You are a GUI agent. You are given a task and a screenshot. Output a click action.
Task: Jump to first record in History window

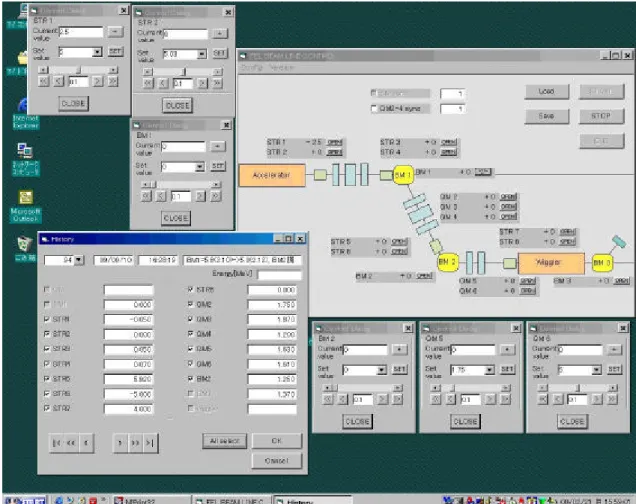[x=57, y=442]
